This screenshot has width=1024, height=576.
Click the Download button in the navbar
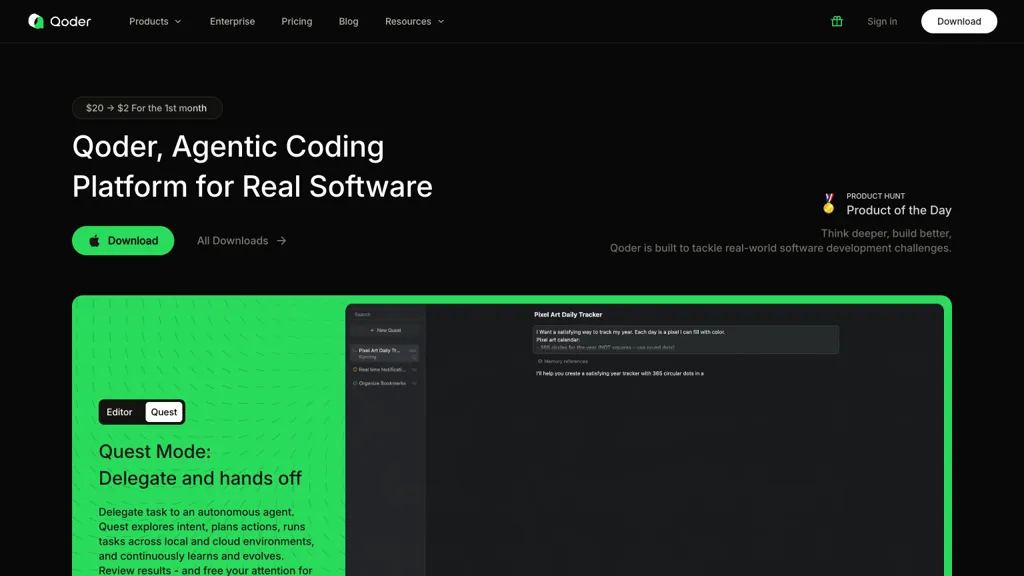coord(958,21)
